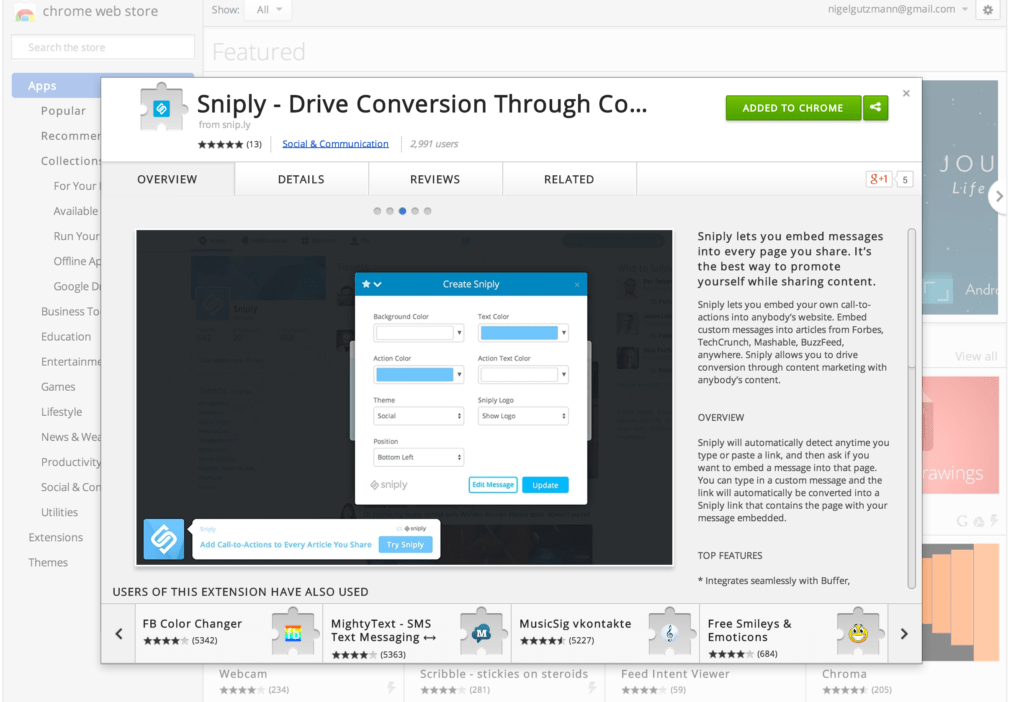Open the MusicSig vkontakte extension icon
This screenshot has width=1024, height=702.
point(669,631)
